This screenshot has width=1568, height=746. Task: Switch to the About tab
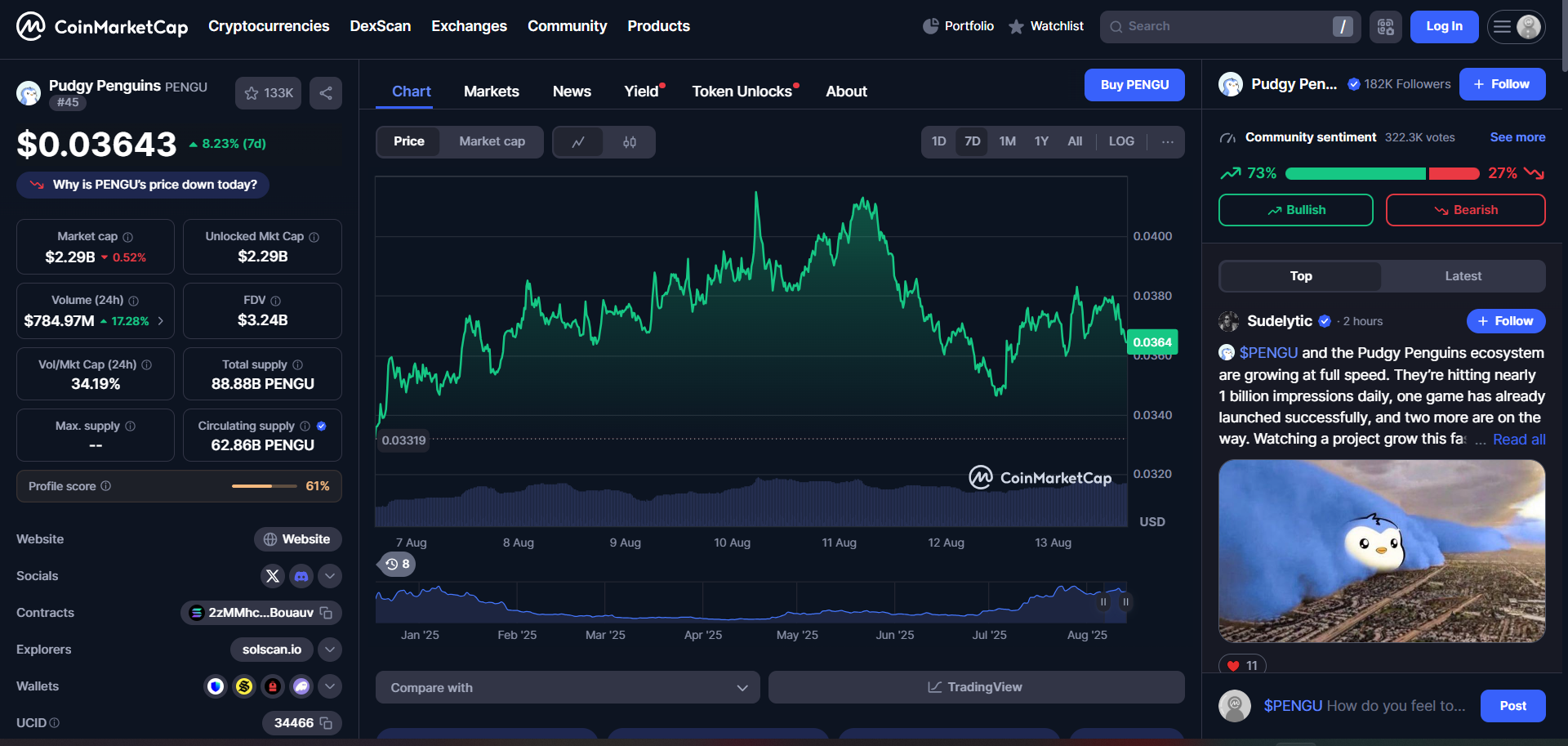click(x=846, y=92)
